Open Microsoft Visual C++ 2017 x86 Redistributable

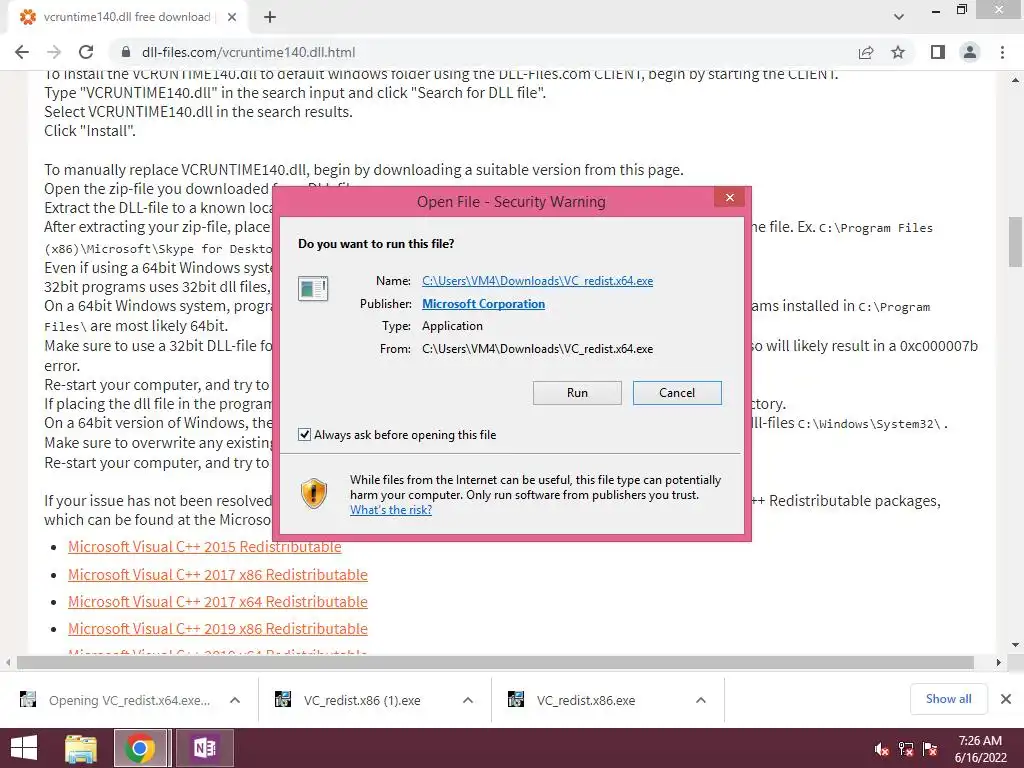[217, 575]
